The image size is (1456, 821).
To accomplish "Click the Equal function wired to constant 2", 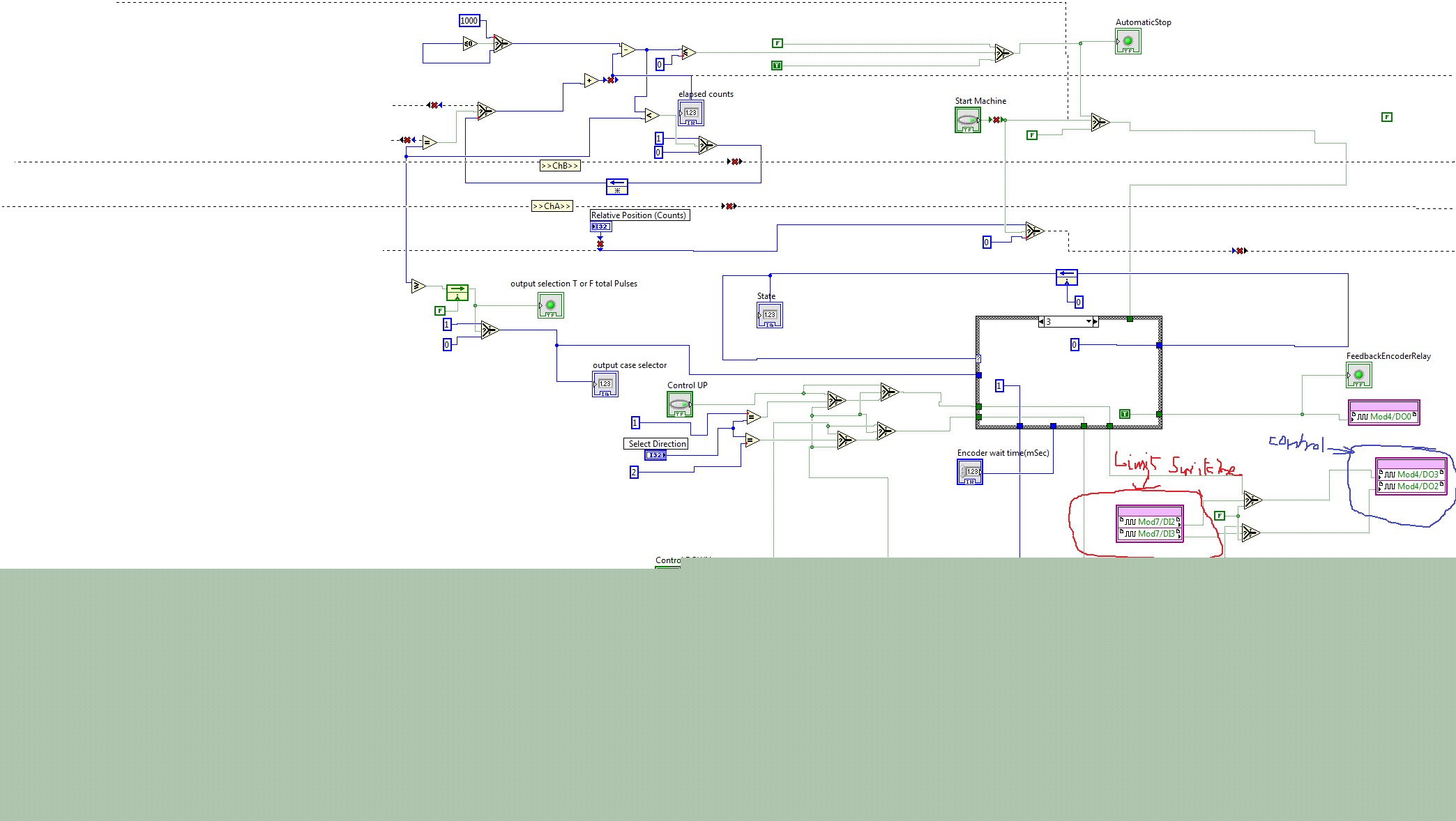I will click(752, 440).
